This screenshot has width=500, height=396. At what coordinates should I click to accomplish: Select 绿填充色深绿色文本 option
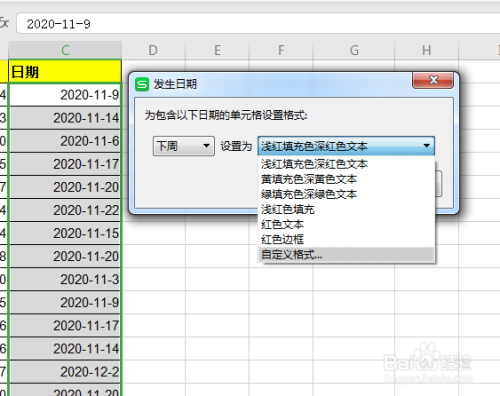346,194
